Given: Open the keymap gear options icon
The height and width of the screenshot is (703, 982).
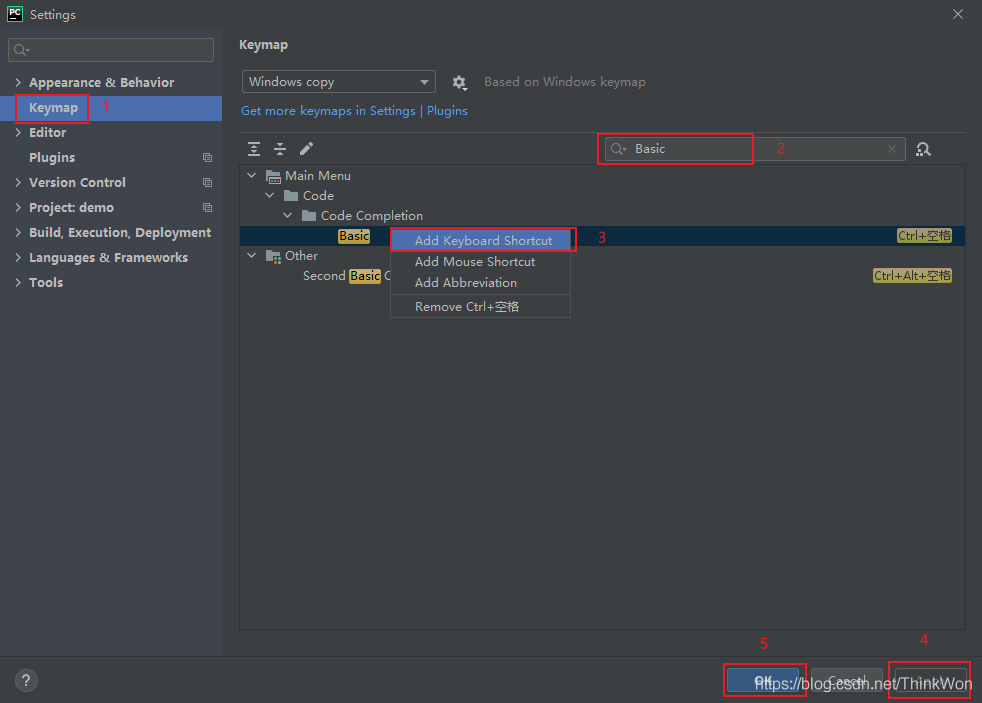Looking at the screenshot, I should click(x=460, y=83).
